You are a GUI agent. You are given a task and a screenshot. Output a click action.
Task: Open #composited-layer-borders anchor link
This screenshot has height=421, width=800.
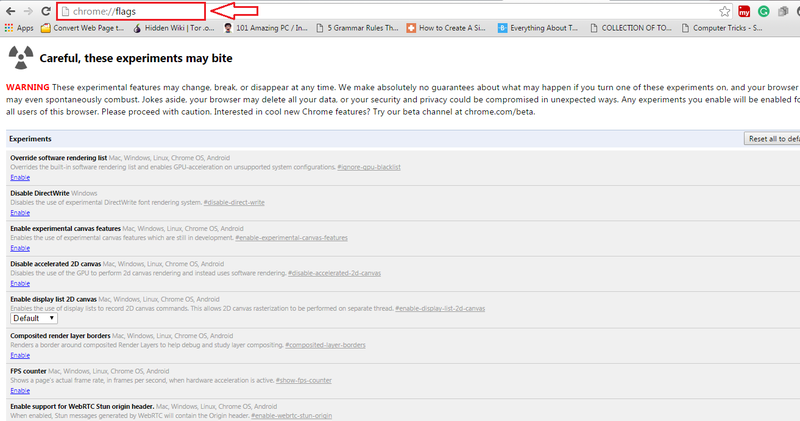click(325, 345)
